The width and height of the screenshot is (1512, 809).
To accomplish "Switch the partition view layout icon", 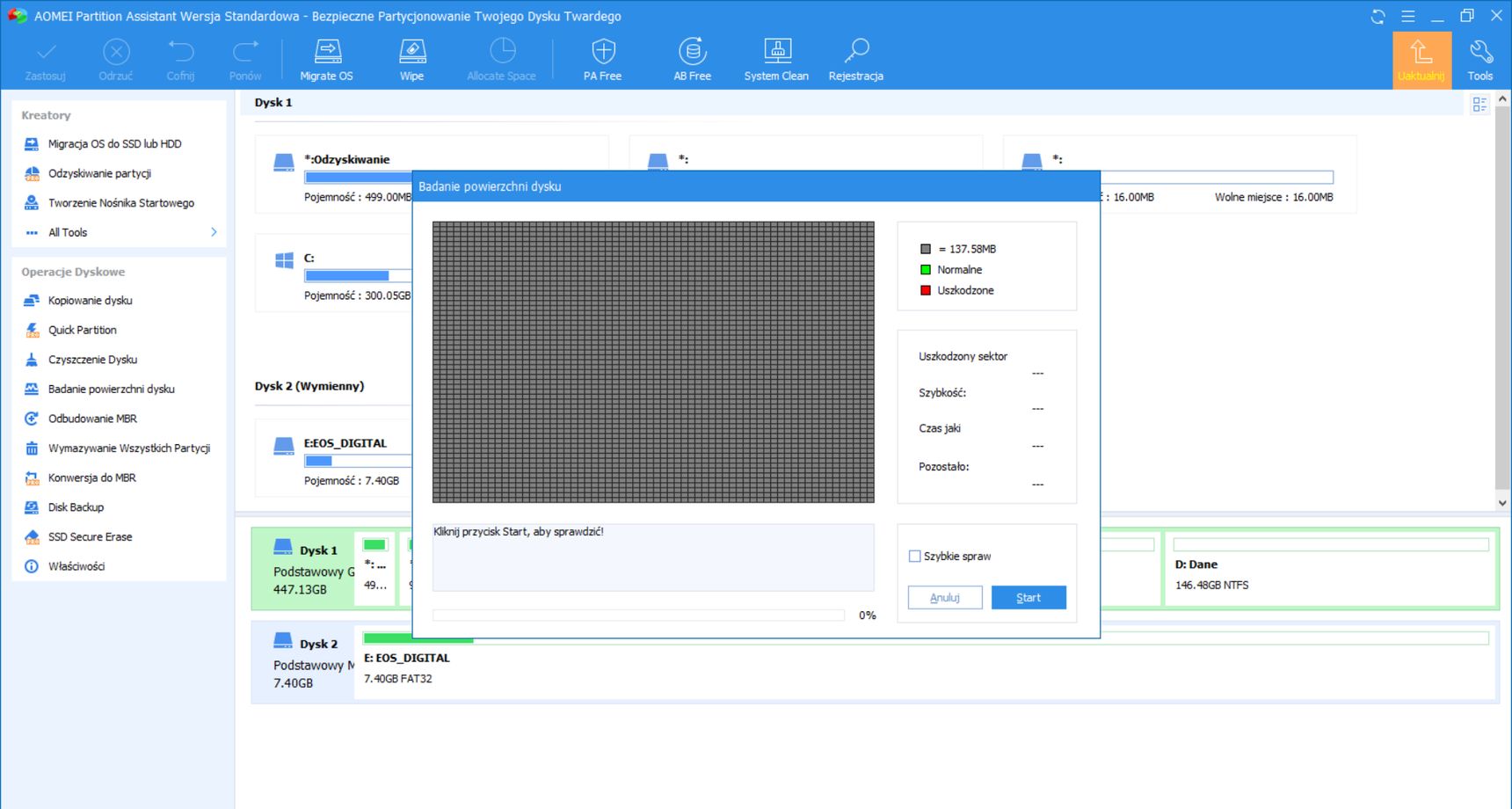I will (x=1479, y=105).
